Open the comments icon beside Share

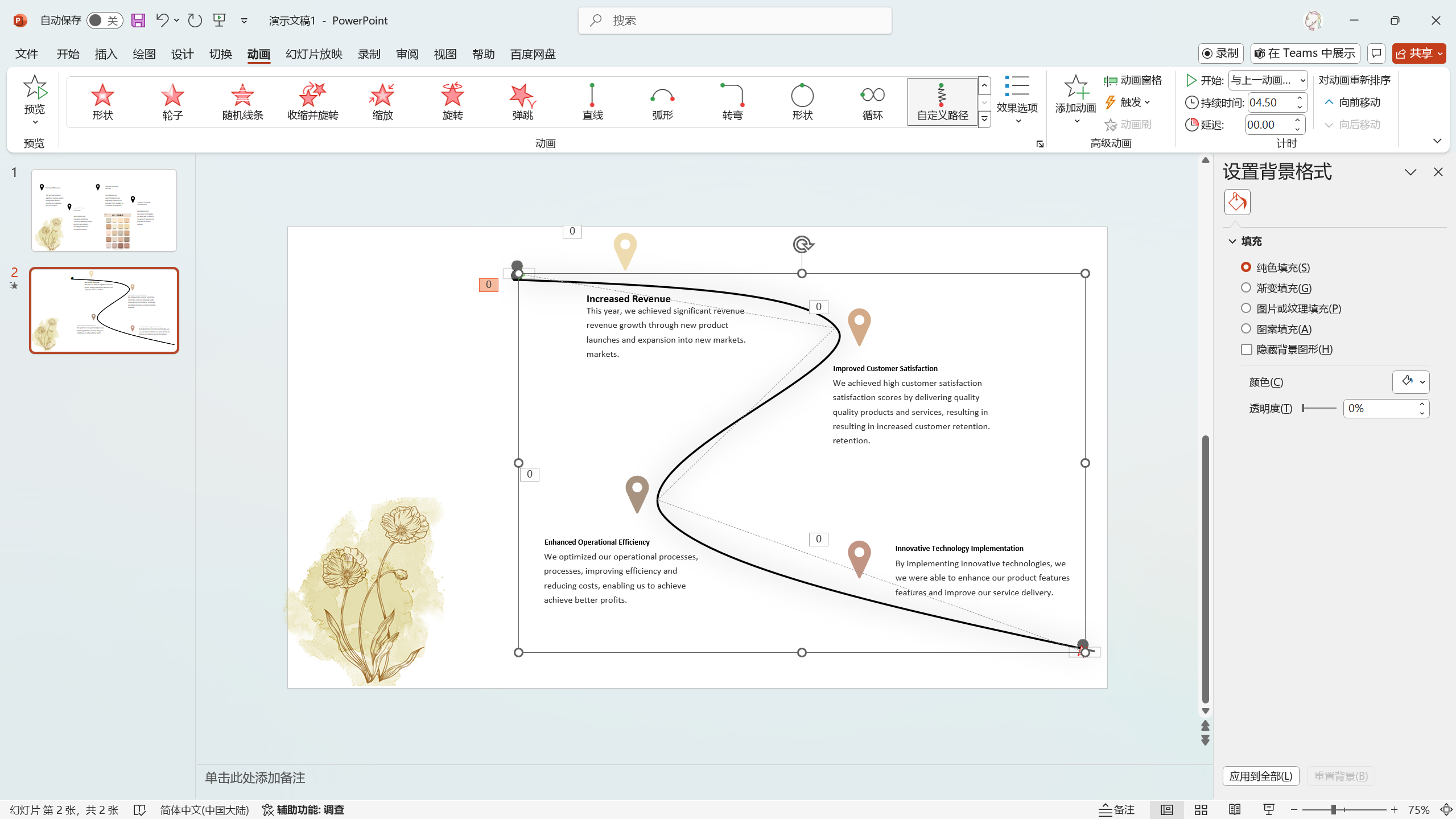(x=1376, y=53)
